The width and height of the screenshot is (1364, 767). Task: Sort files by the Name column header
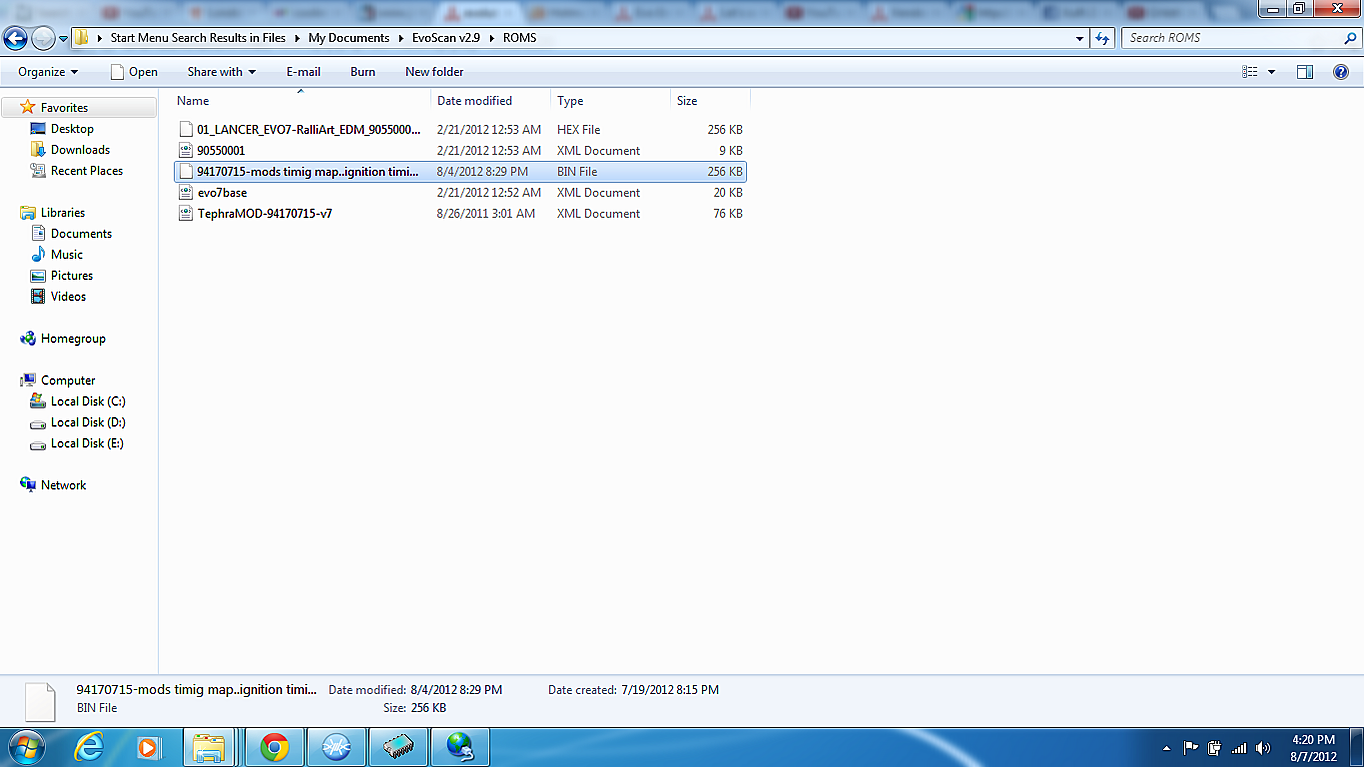(193, 101)
